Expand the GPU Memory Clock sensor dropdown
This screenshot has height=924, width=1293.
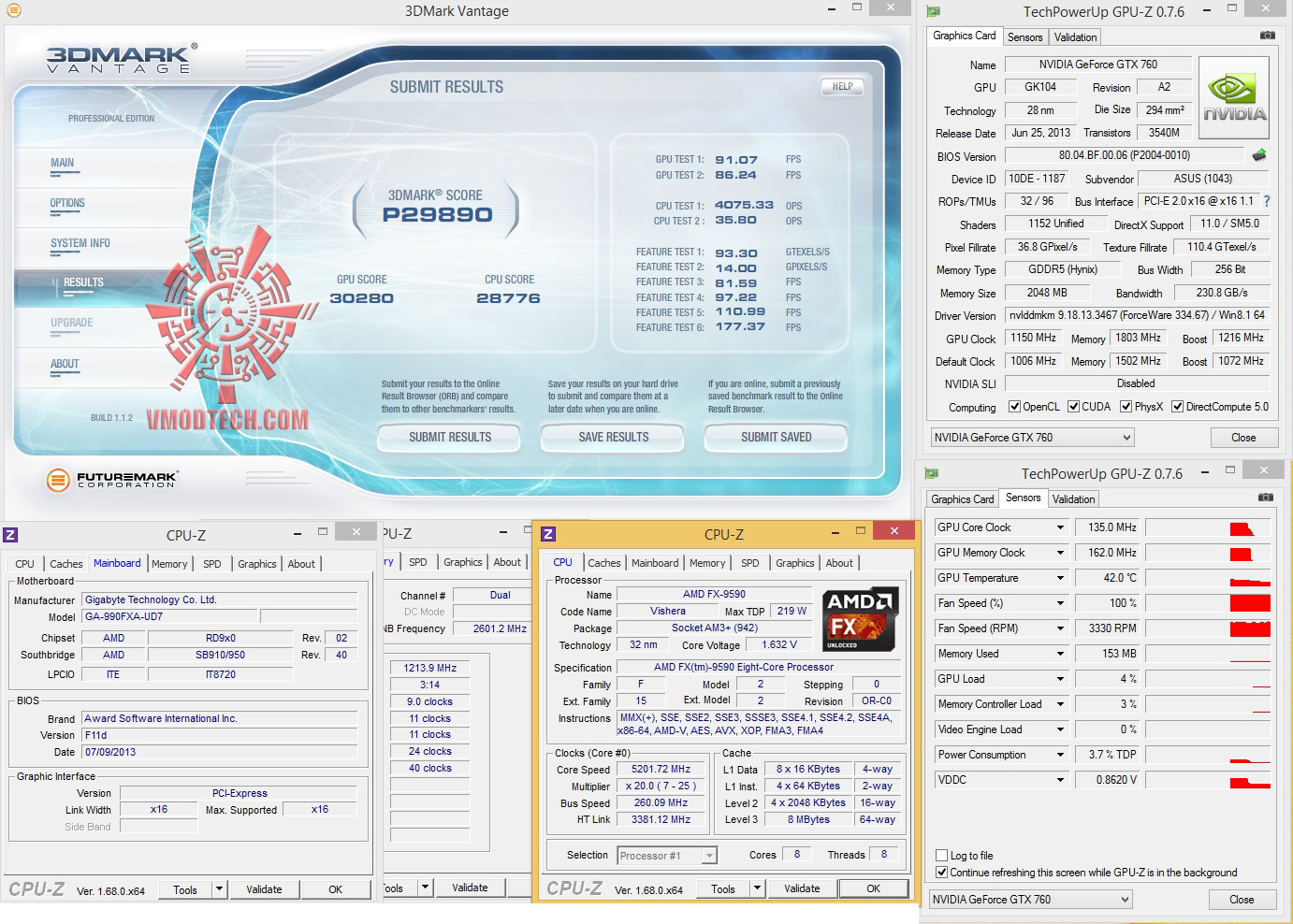[x=1060, y=553]
